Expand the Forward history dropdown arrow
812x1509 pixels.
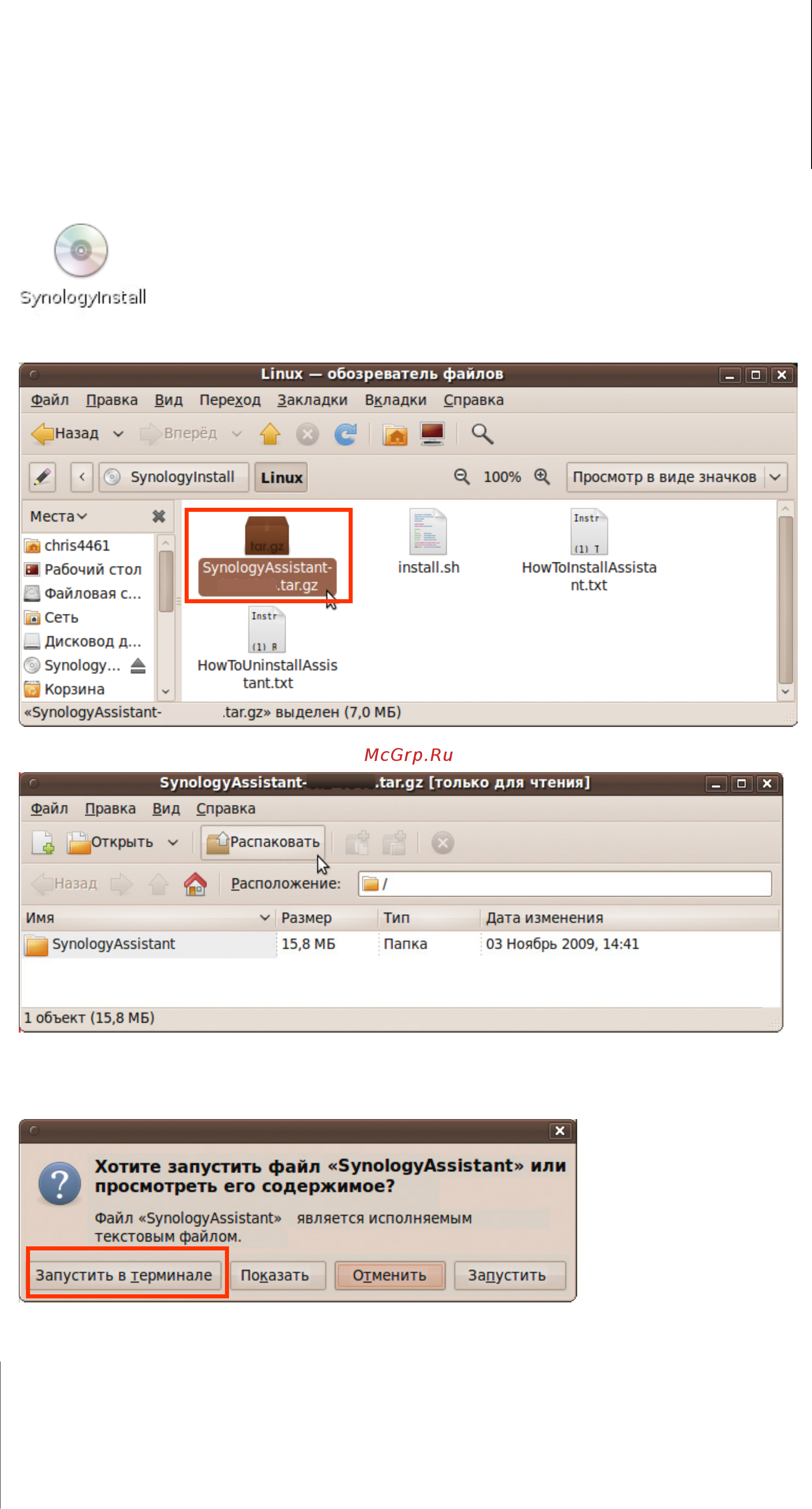237,434
